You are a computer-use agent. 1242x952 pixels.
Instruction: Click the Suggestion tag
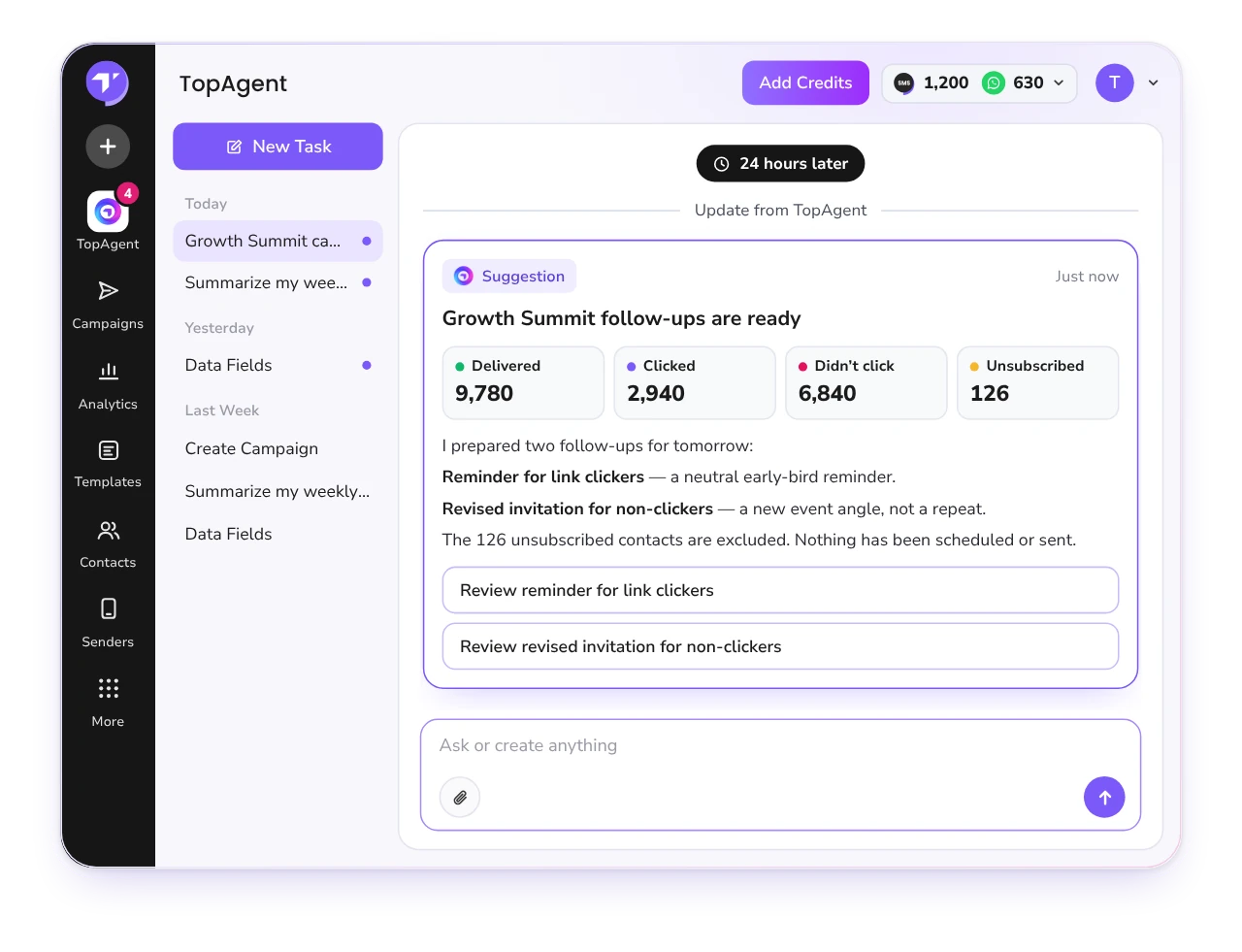click(509, 276)
